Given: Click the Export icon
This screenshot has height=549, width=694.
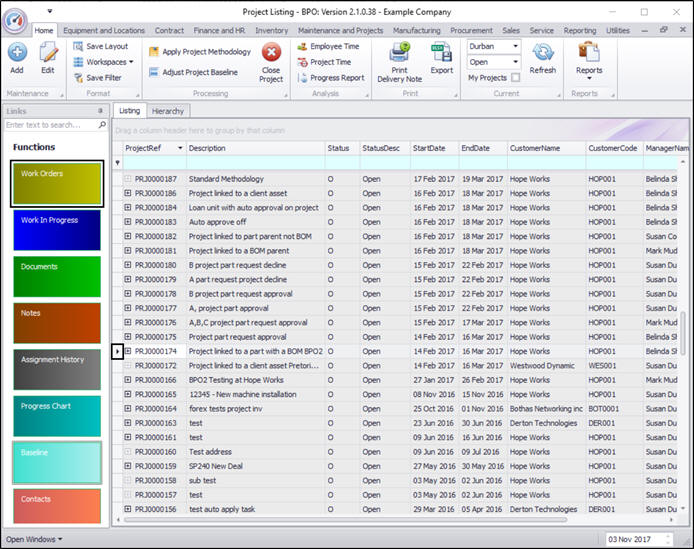Looking at the screenshot, I should coord(441,53).
